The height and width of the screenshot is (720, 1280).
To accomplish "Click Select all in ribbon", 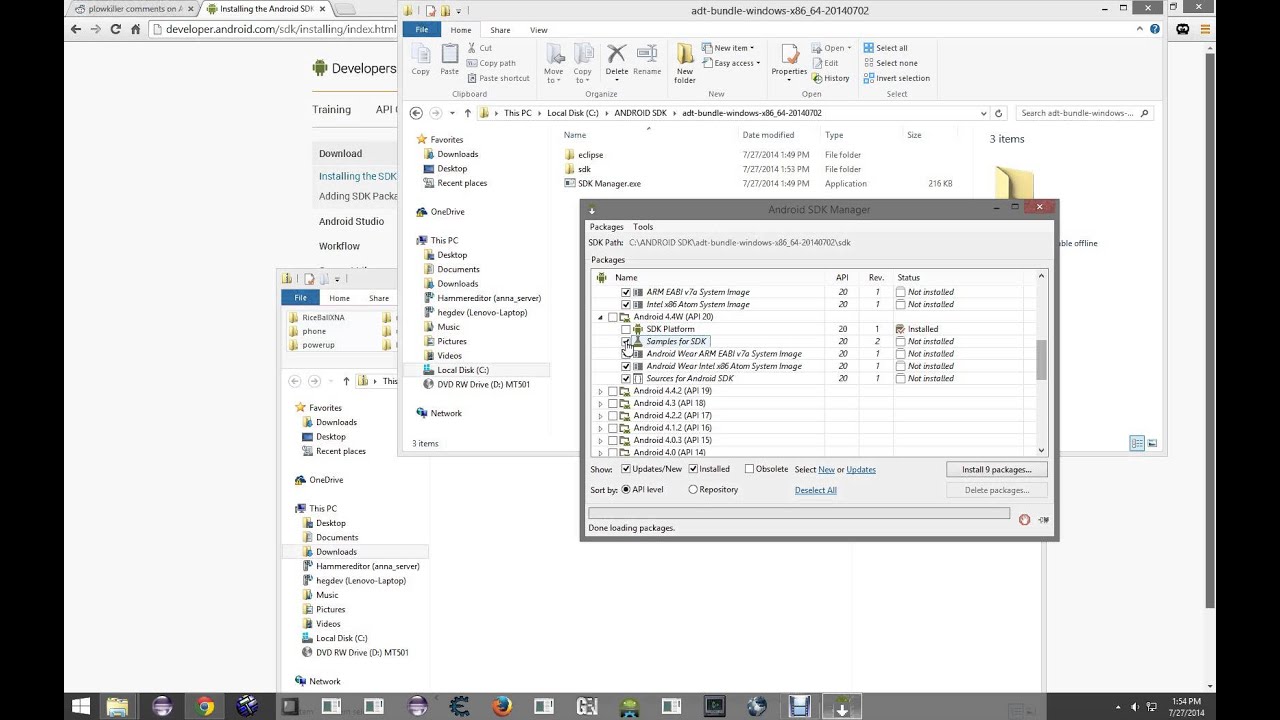I will (885, 48).
